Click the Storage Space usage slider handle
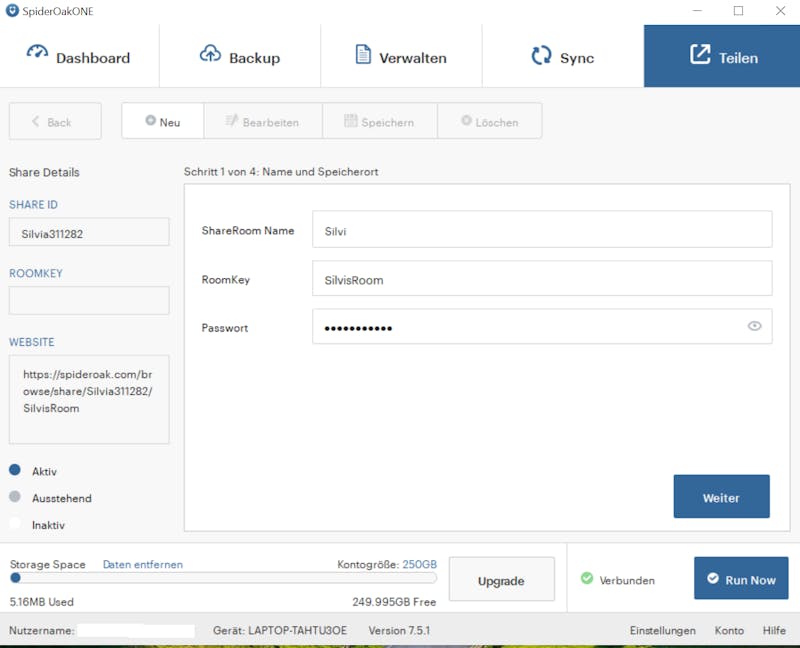The height and width of the screenshot is (648, 800). tap(15, 578)
